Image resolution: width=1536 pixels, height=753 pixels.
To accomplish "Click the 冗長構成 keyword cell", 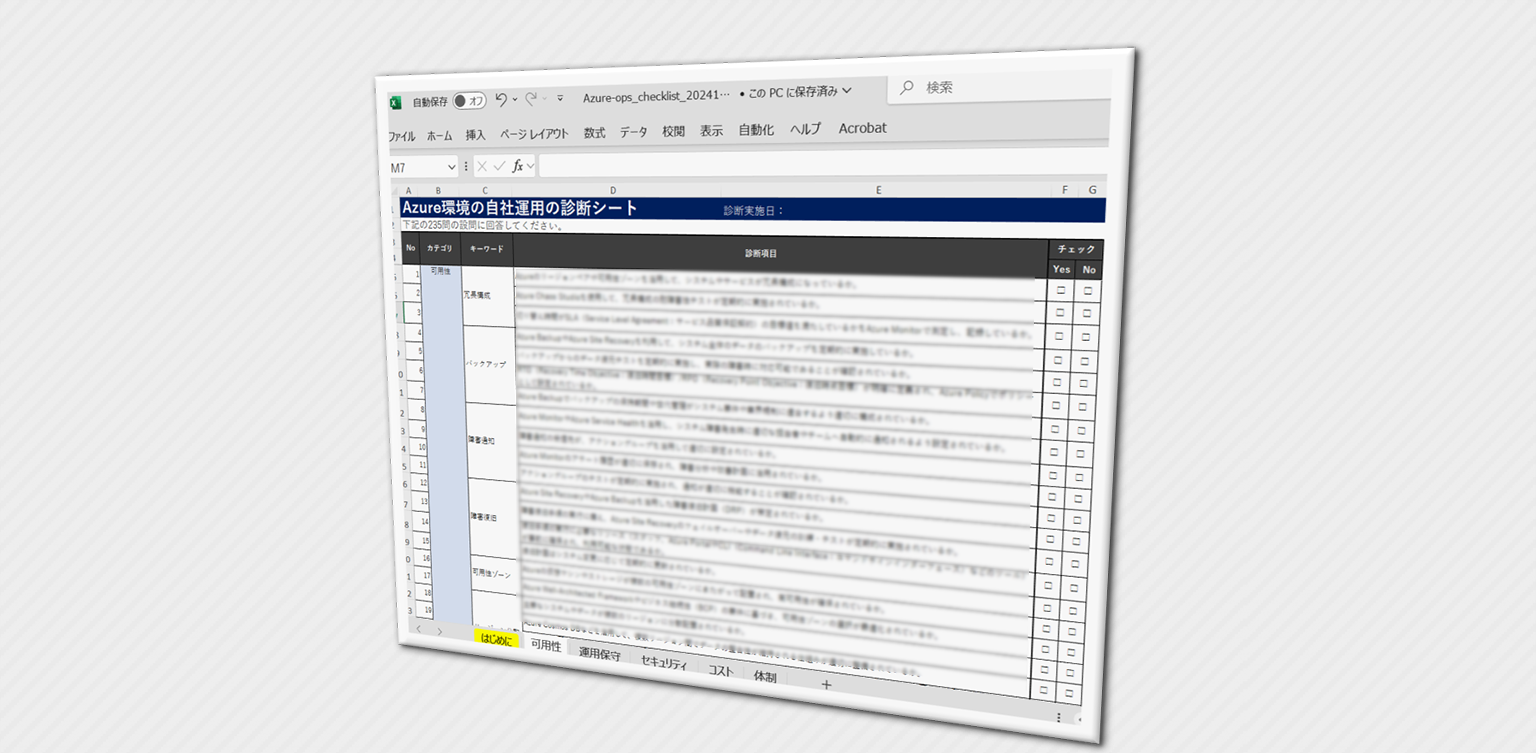I will tap(488, 296).
